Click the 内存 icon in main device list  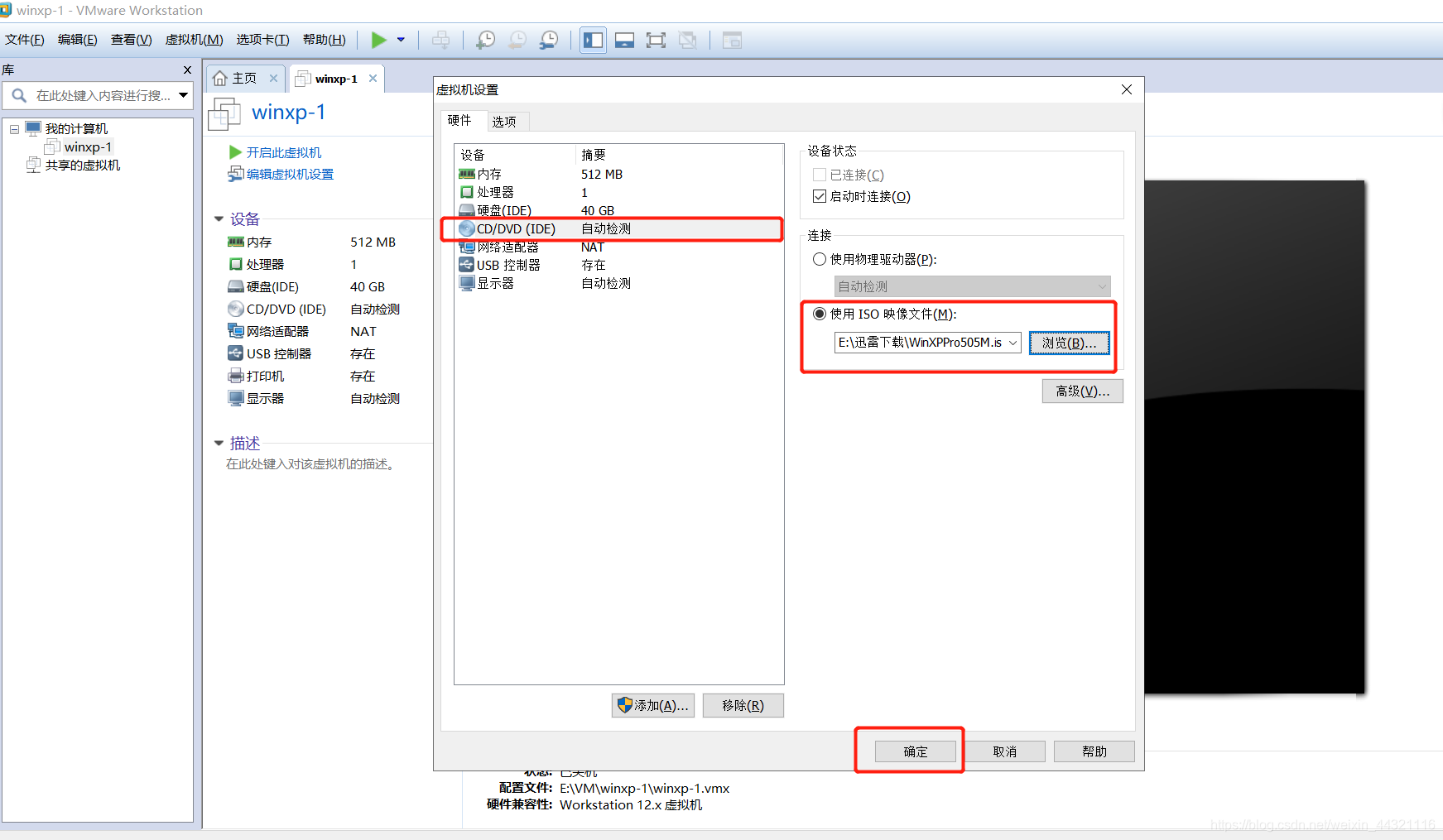pyautogui.click(x=236, y=242)
